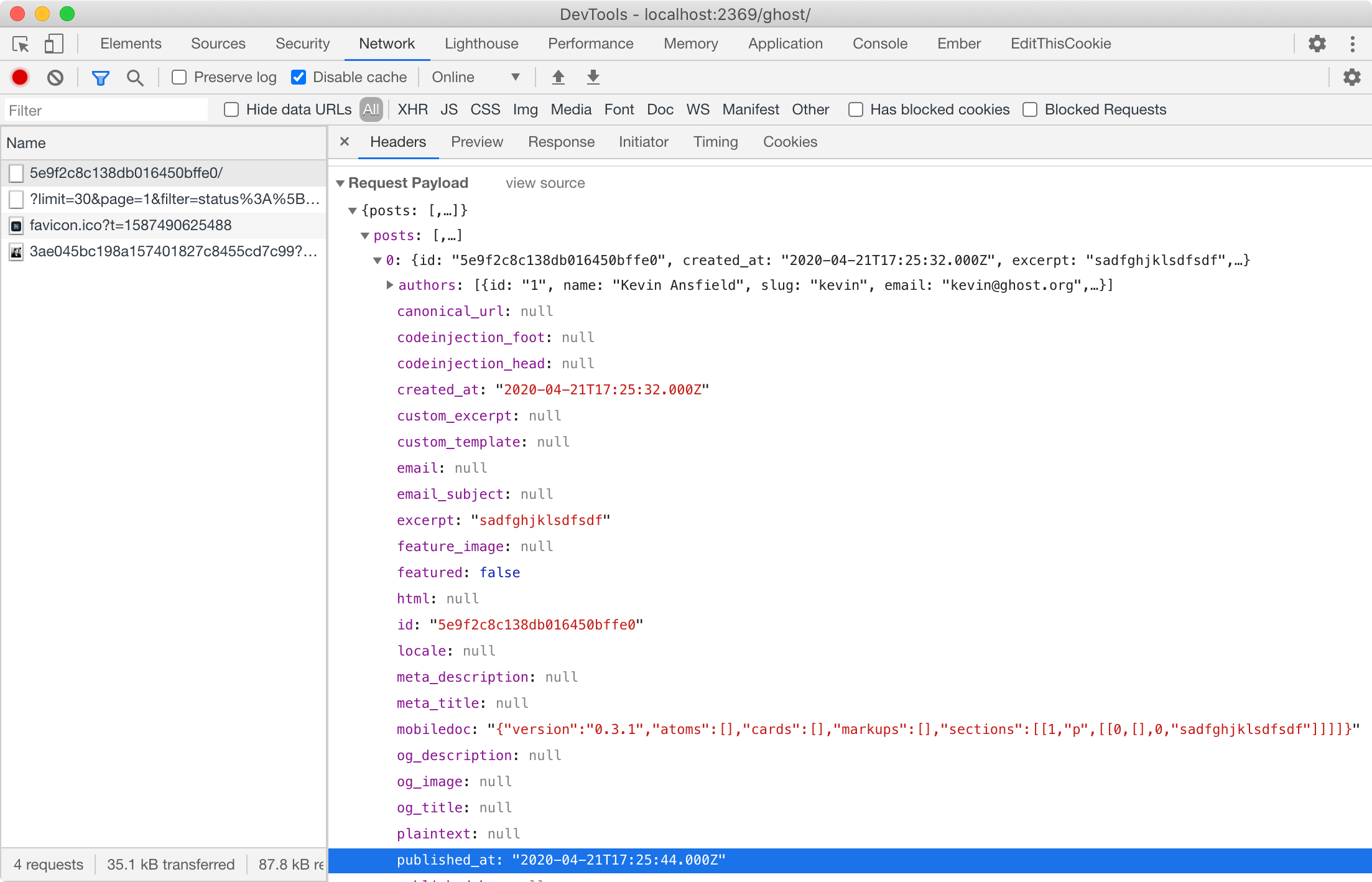Click the view source link
This screenshot has width=1372, height=882.
coord(545,183)
